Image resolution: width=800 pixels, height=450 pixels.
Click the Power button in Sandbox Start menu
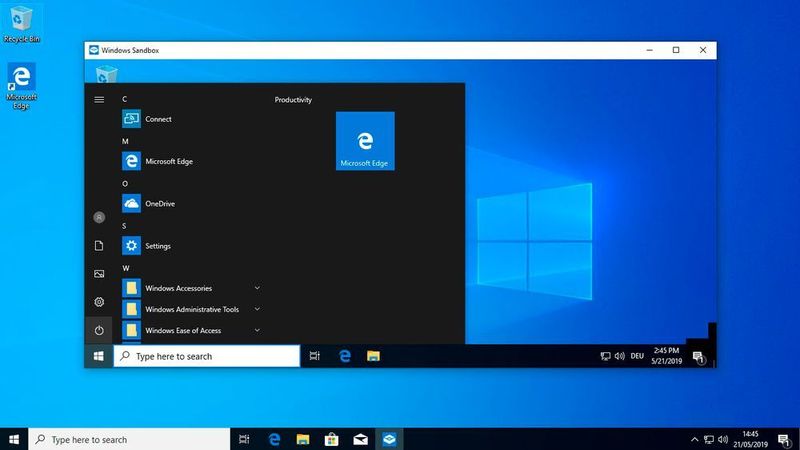[x=99, y=330]
